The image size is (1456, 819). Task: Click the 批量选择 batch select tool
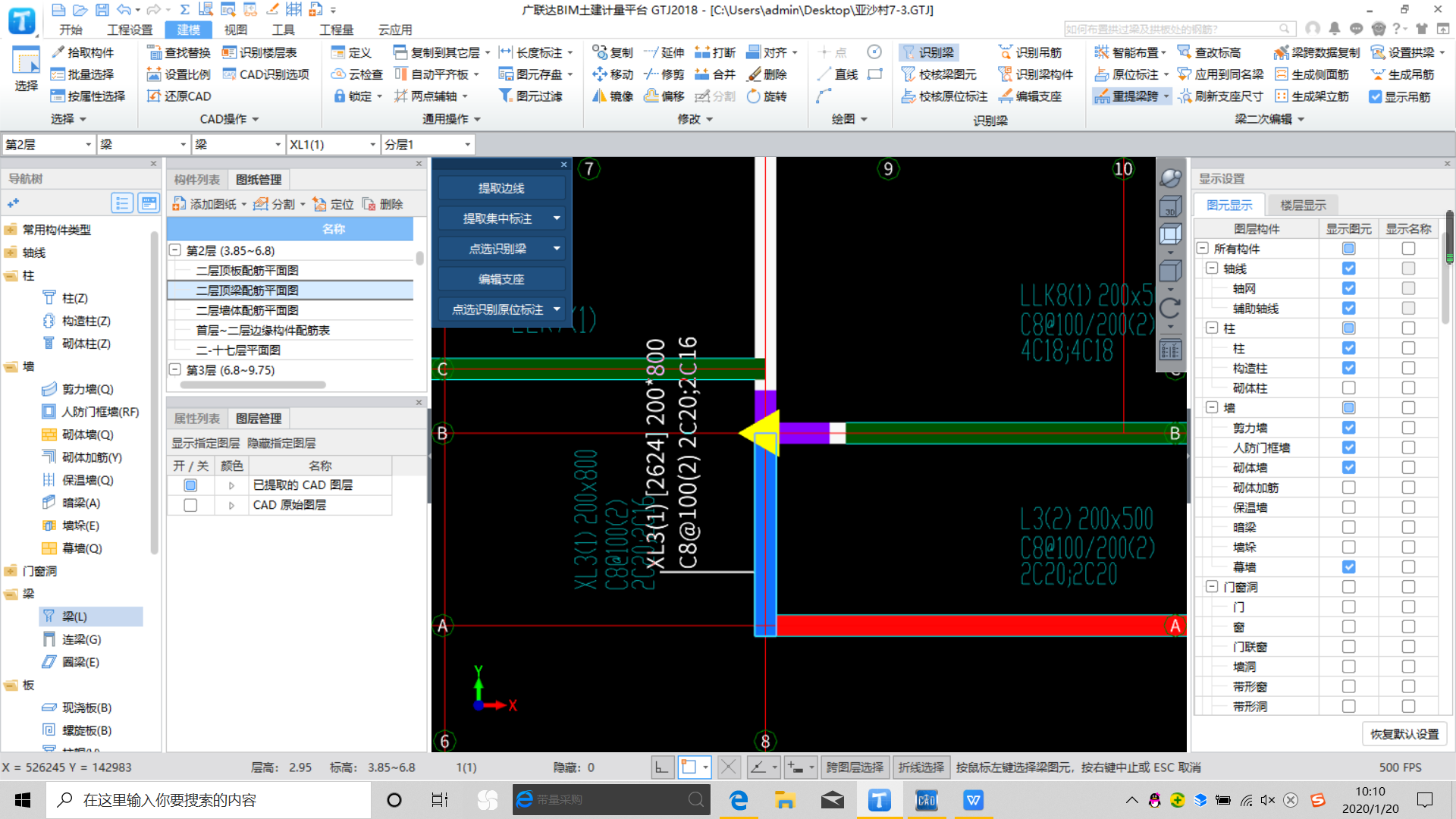[x=82, y=74]
